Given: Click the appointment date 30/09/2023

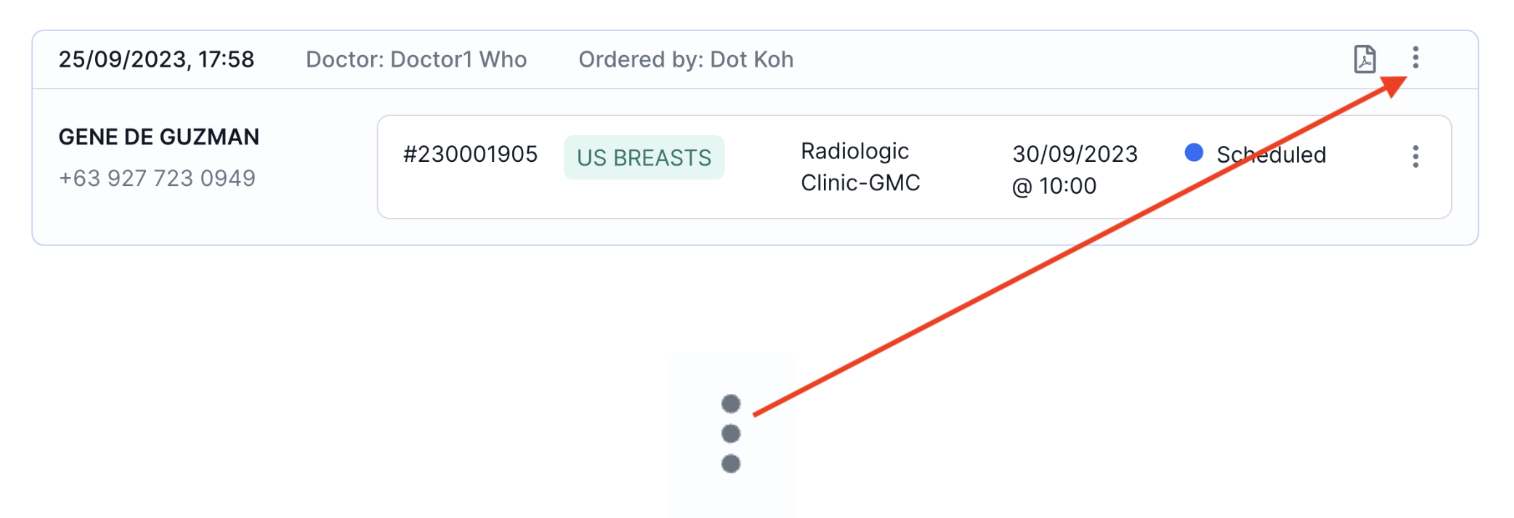Looking at the screenshot, I should (x=1075, y=154).
